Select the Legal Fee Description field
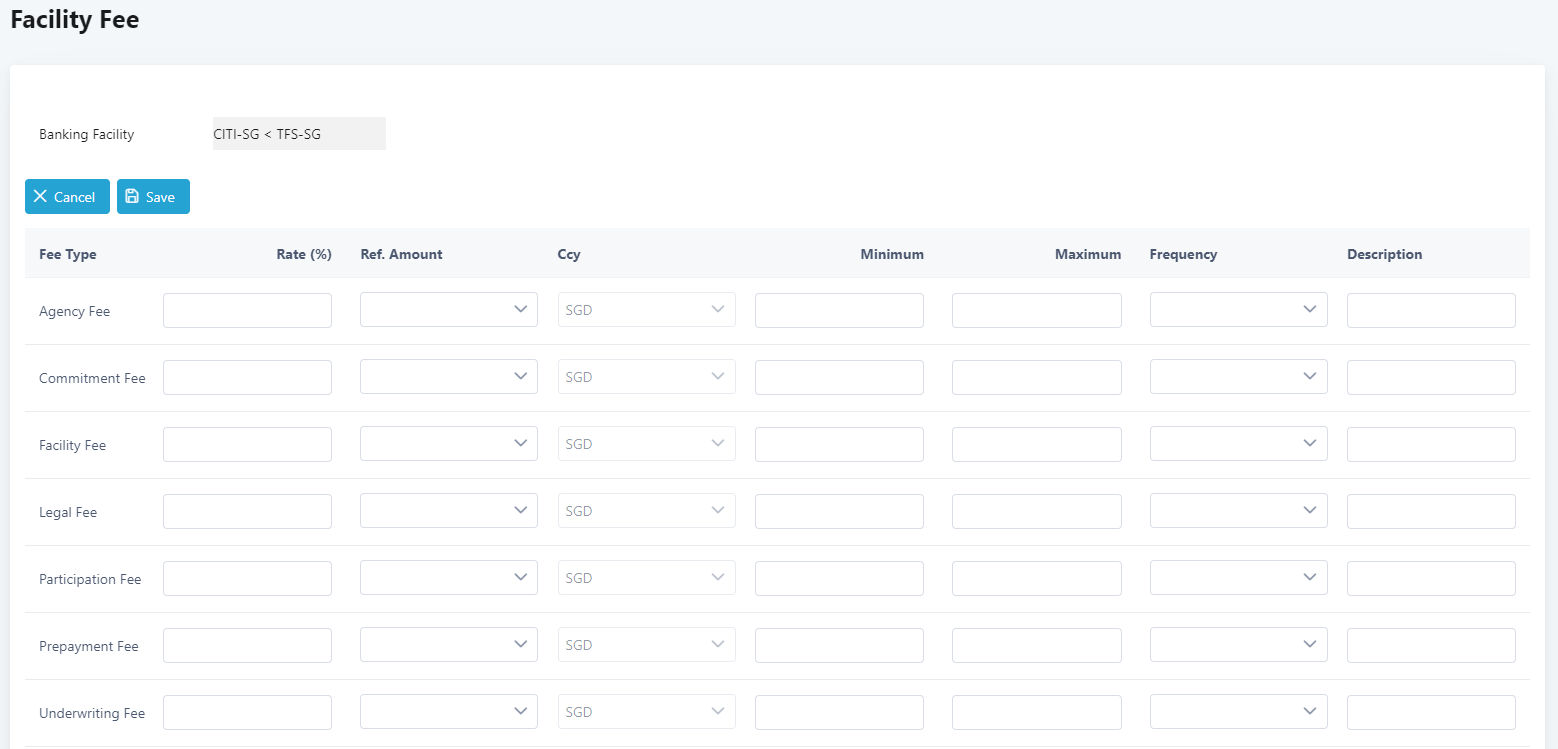 click(1430, 511)
